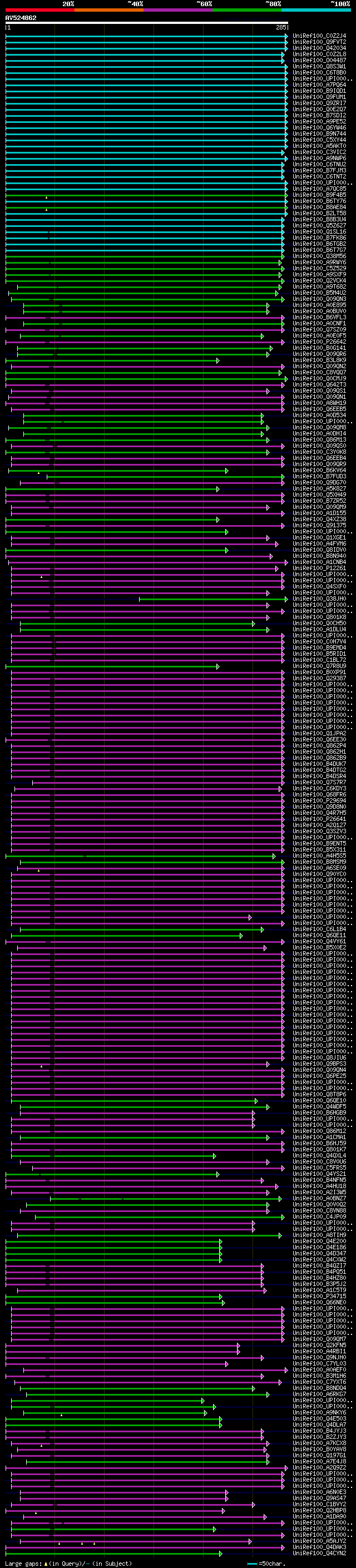Select the query name AV524862
This screenshot has width=356, height=1568.
pos(21,18)
